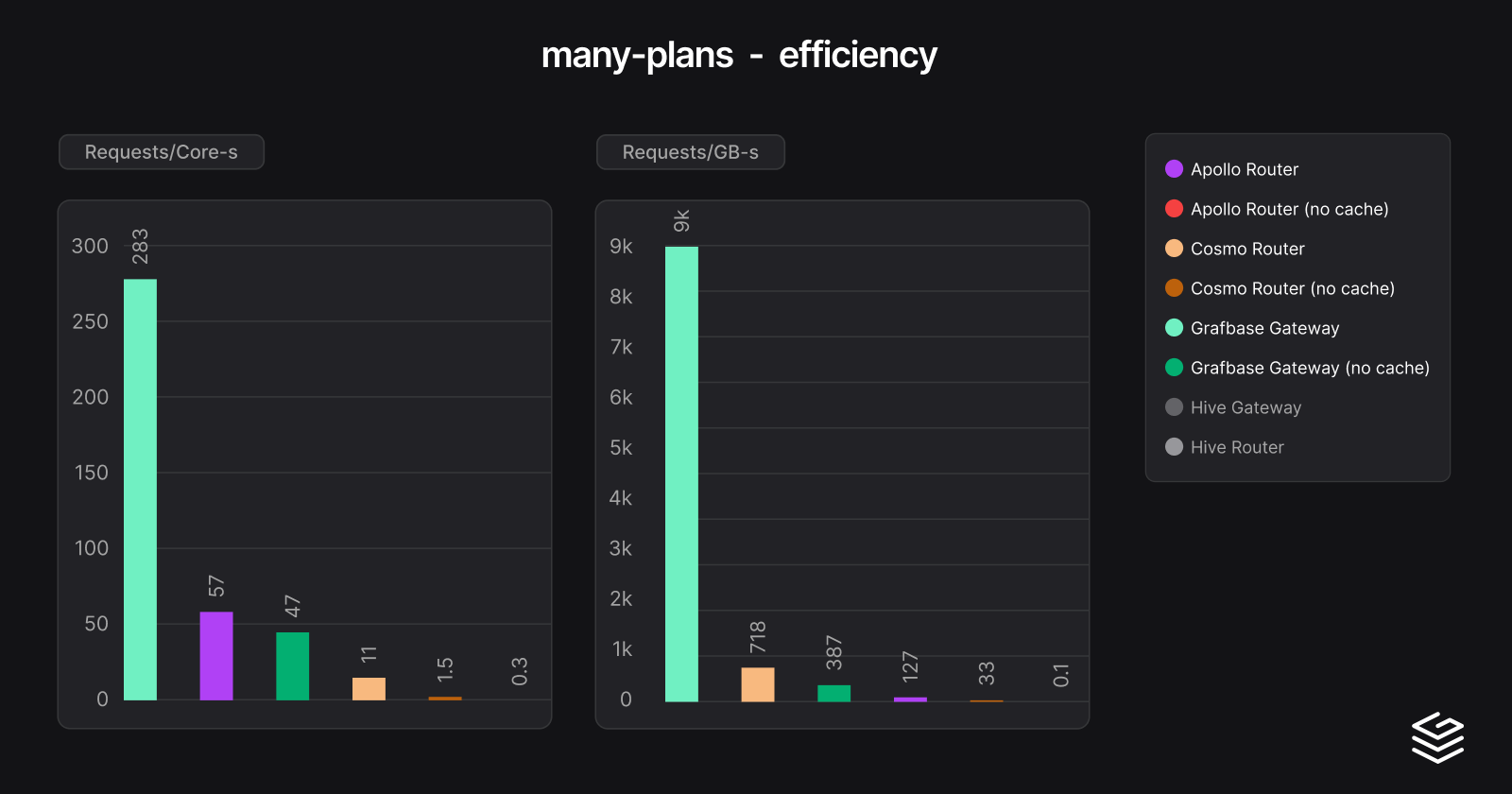The image size is (1512, 794).
Task: Select the Requests/Core-s chart label
Action: click(x=162, y=152)
